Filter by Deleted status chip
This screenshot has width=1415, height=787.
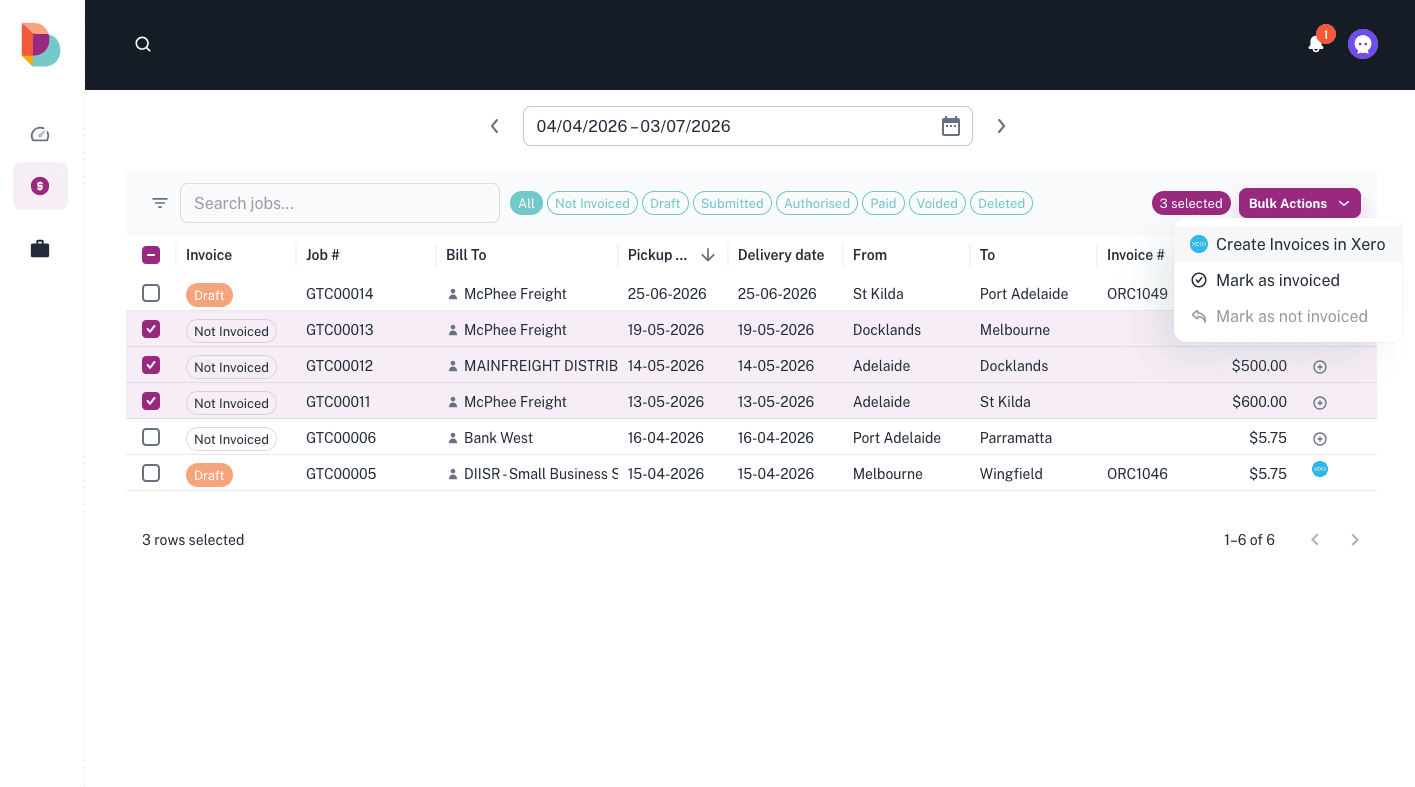coord(1001,203)
